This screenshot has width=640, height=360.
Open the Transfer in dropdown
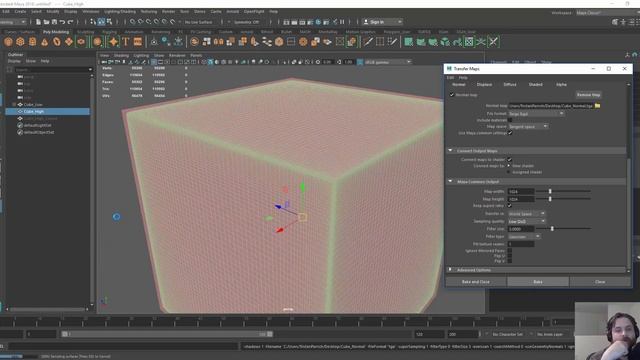coord(527,213)
